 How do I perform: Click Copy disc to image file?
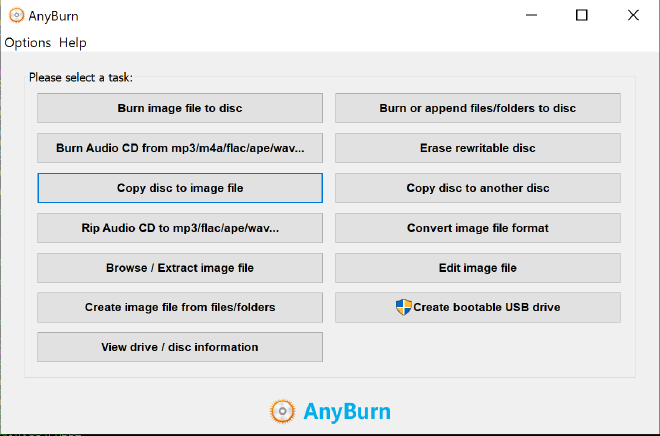(180, 188)
